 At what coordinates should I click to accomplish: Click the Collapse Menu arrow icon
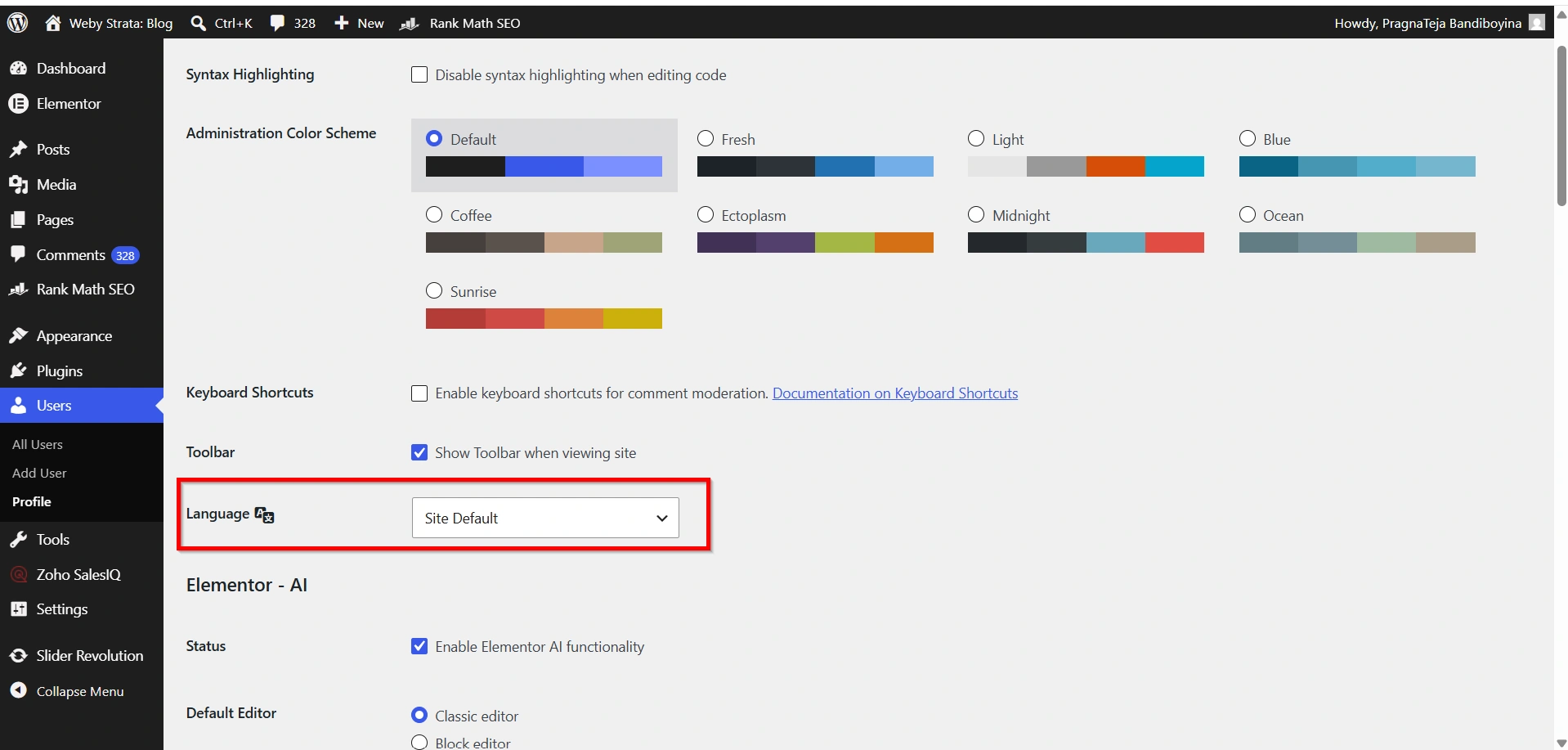[x=19, y=691]
